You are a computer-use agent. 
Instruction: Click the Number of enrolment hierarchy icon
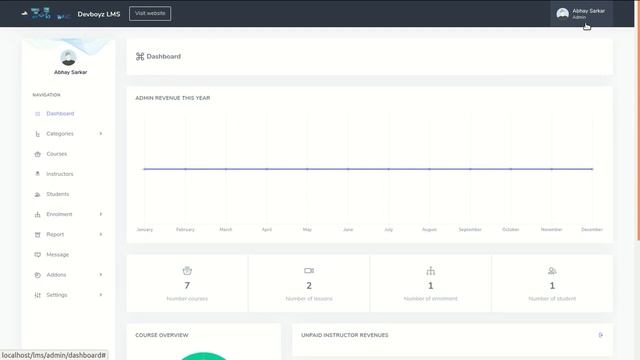click(431, 271)
